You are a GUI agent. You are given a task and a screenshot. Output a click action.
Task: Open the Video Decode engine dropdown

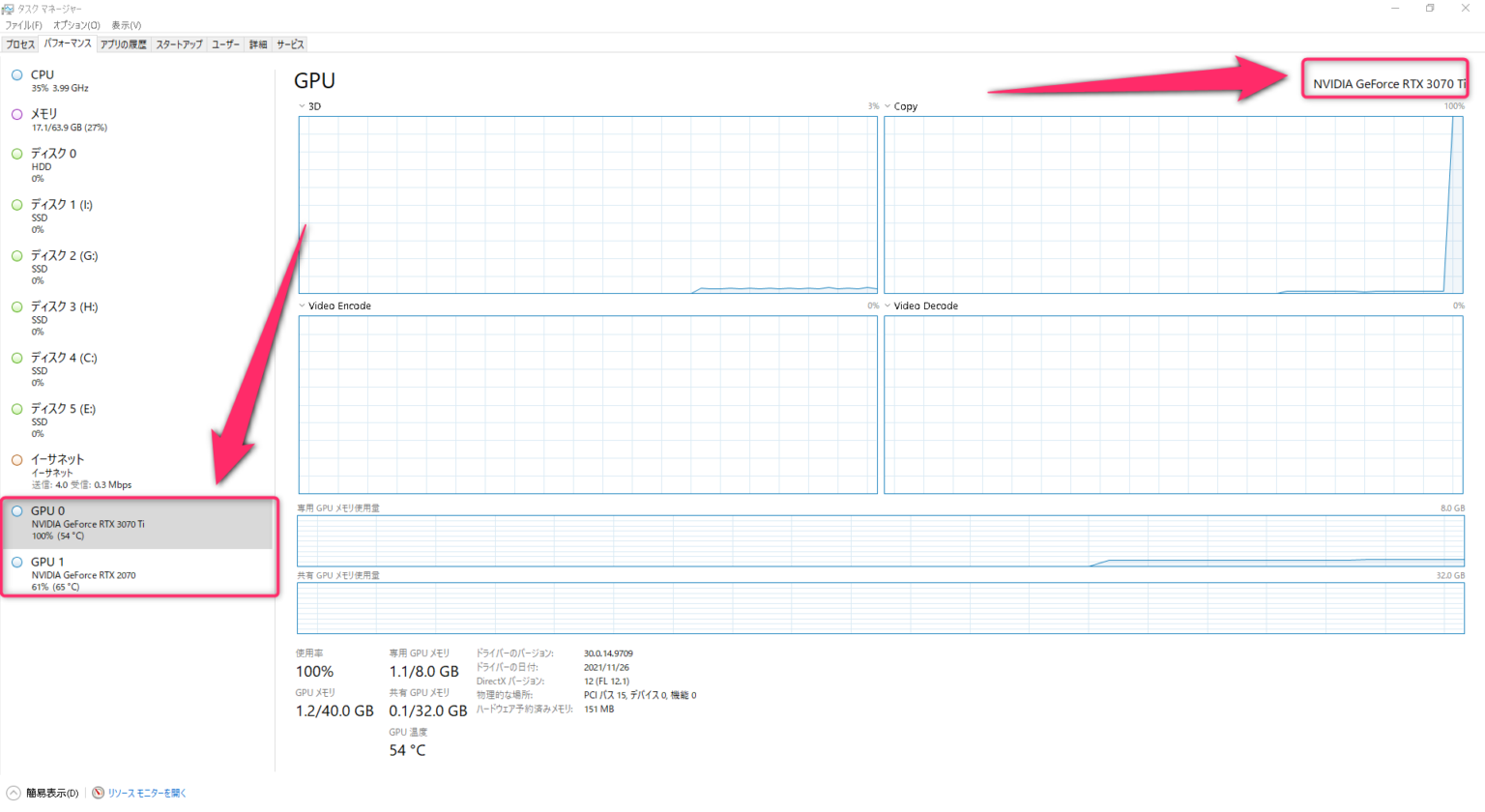click(888, 305)
